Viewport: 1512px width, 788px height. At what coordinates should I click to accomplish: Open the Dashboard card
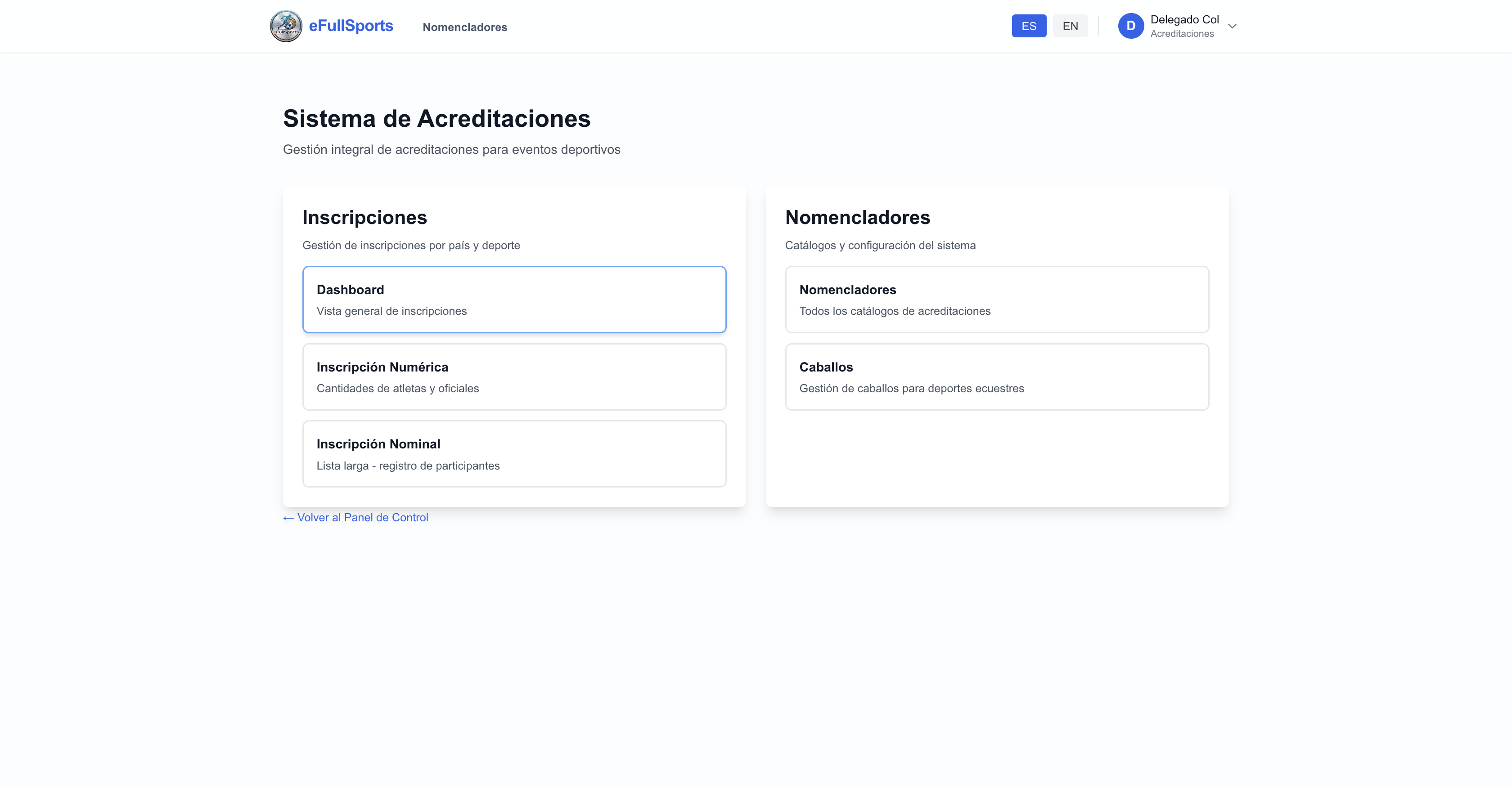pos(513,299)
